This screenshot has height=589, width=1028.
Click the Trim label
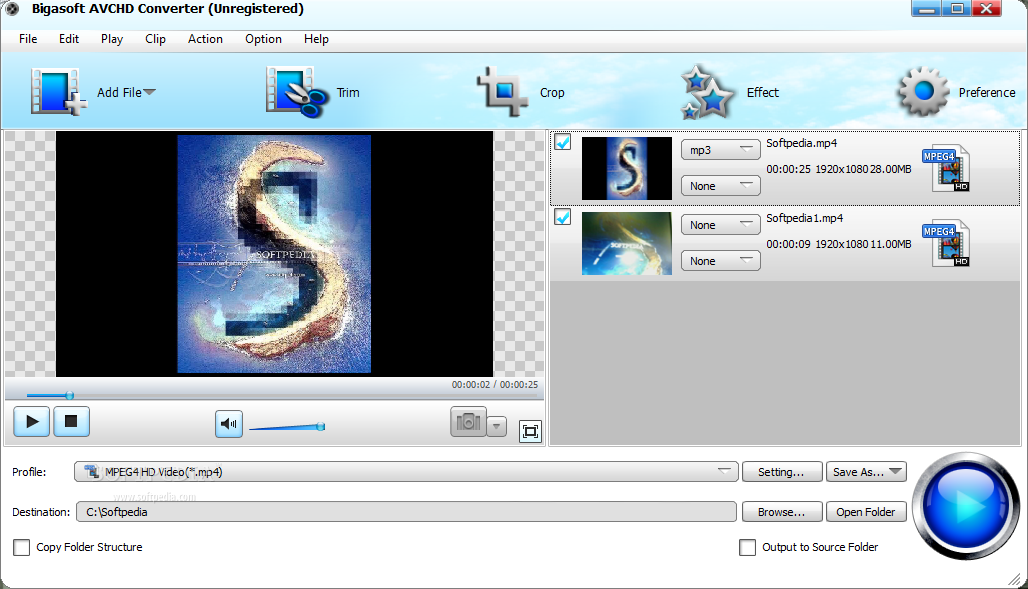click(348, 92)
